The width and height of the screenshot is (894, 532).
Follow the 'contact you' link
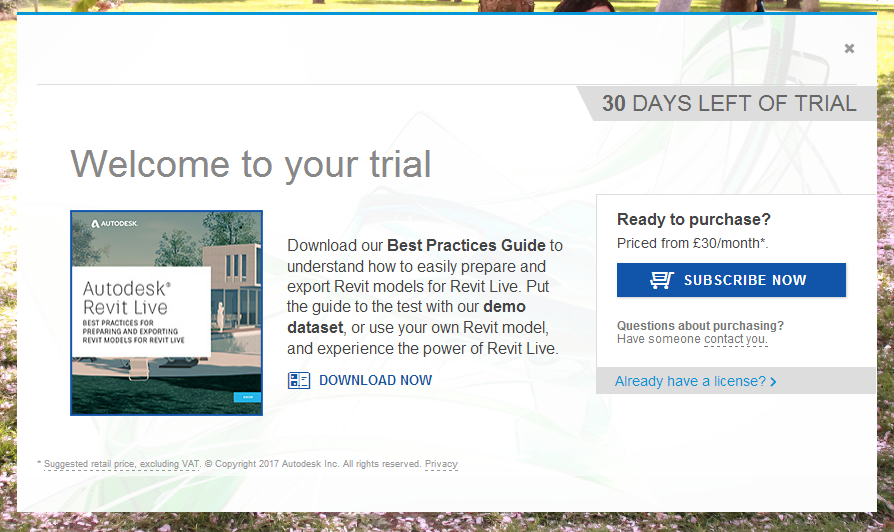[735, 339]
